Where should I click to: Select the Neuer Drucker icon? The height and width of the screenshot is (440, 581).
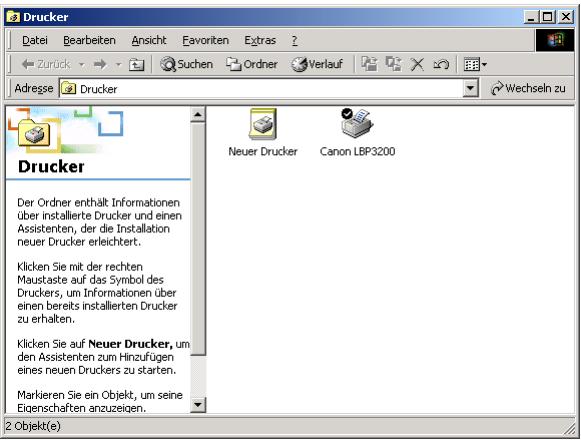[x=263, y=124]
